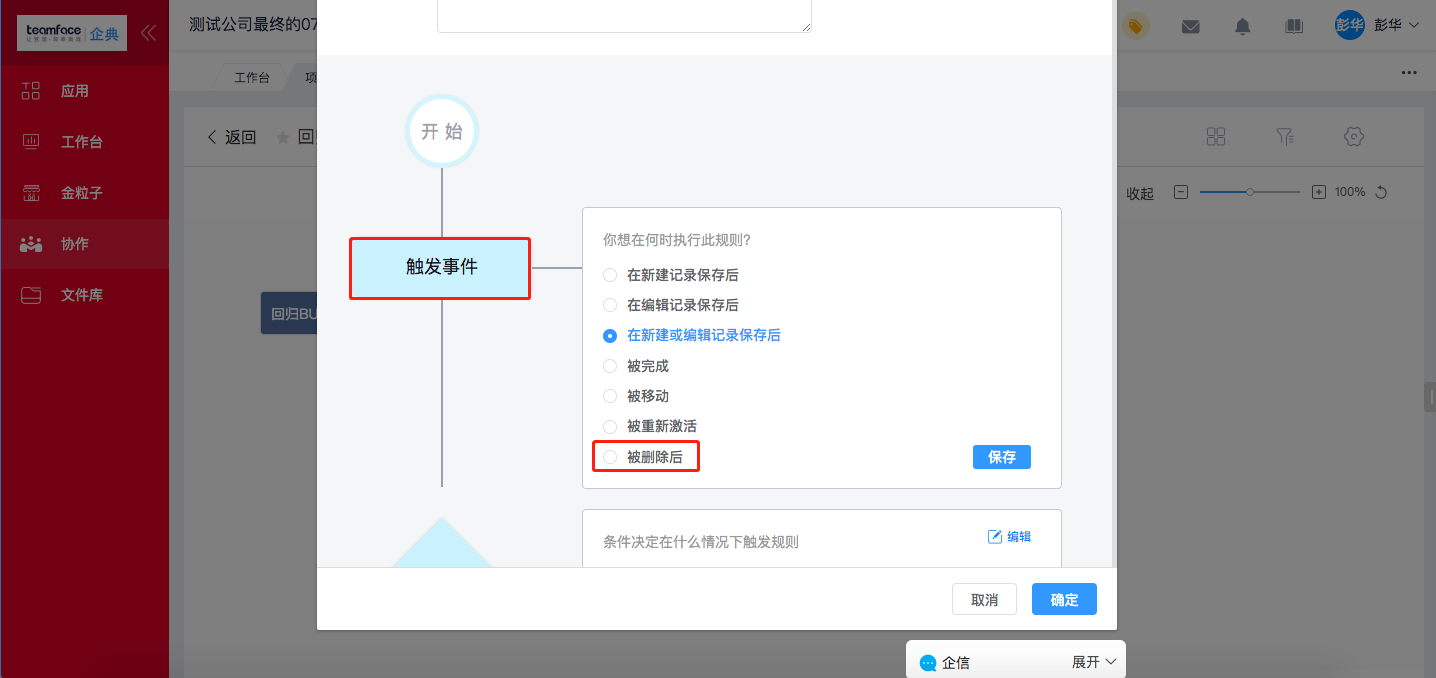The width and height of the screenshot is (1436, 678).
Task: Open the help book icon
Action: coord(1294,27)
